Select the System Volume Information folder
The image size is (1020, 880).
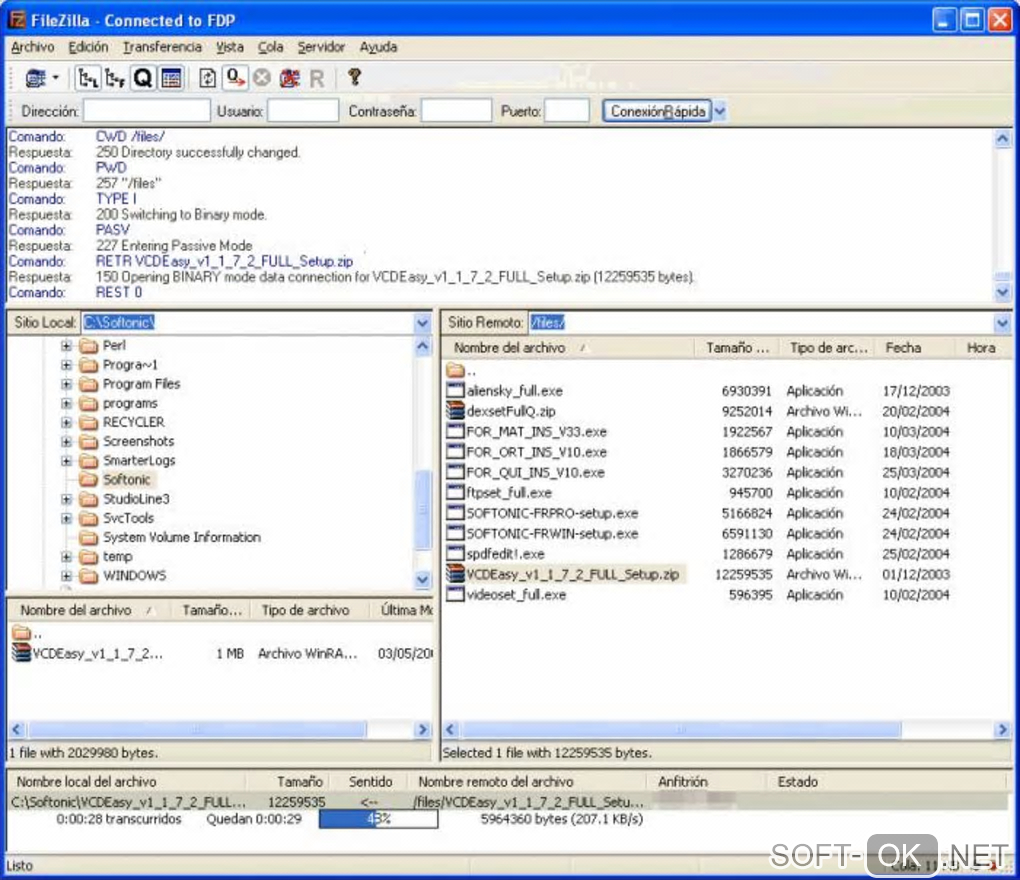tap(181, 537)
